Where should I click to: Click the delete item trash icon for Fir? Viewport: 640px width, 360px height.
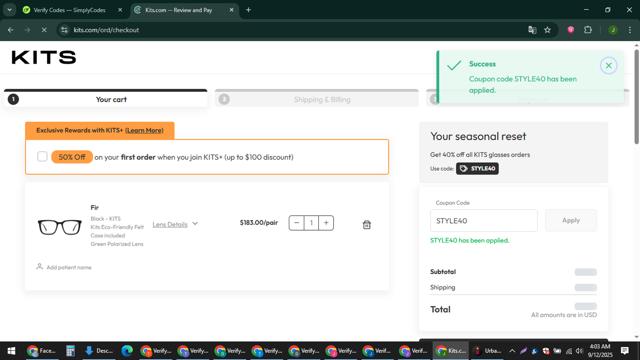[367, 224]
